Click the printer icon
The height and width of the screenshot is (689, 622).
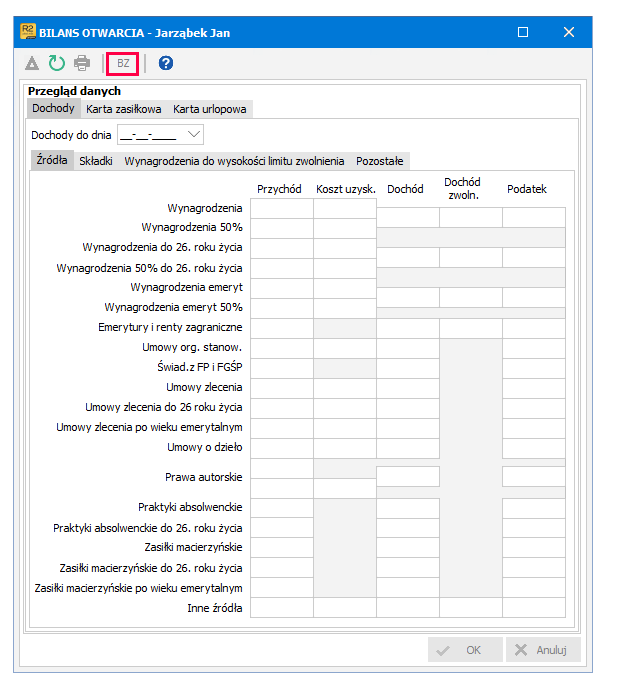[82, 63]
